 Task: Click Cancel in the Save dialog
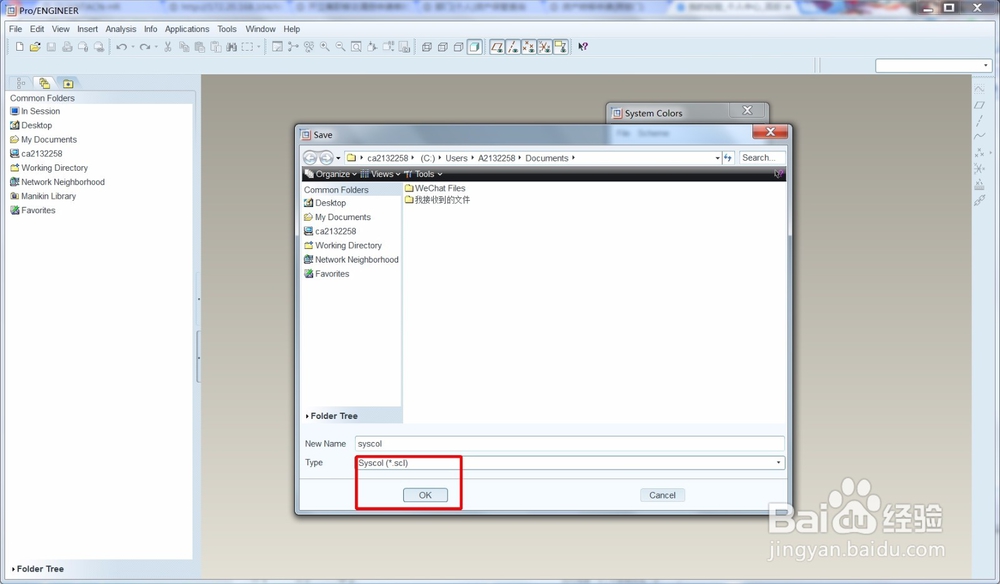point(662,495)
